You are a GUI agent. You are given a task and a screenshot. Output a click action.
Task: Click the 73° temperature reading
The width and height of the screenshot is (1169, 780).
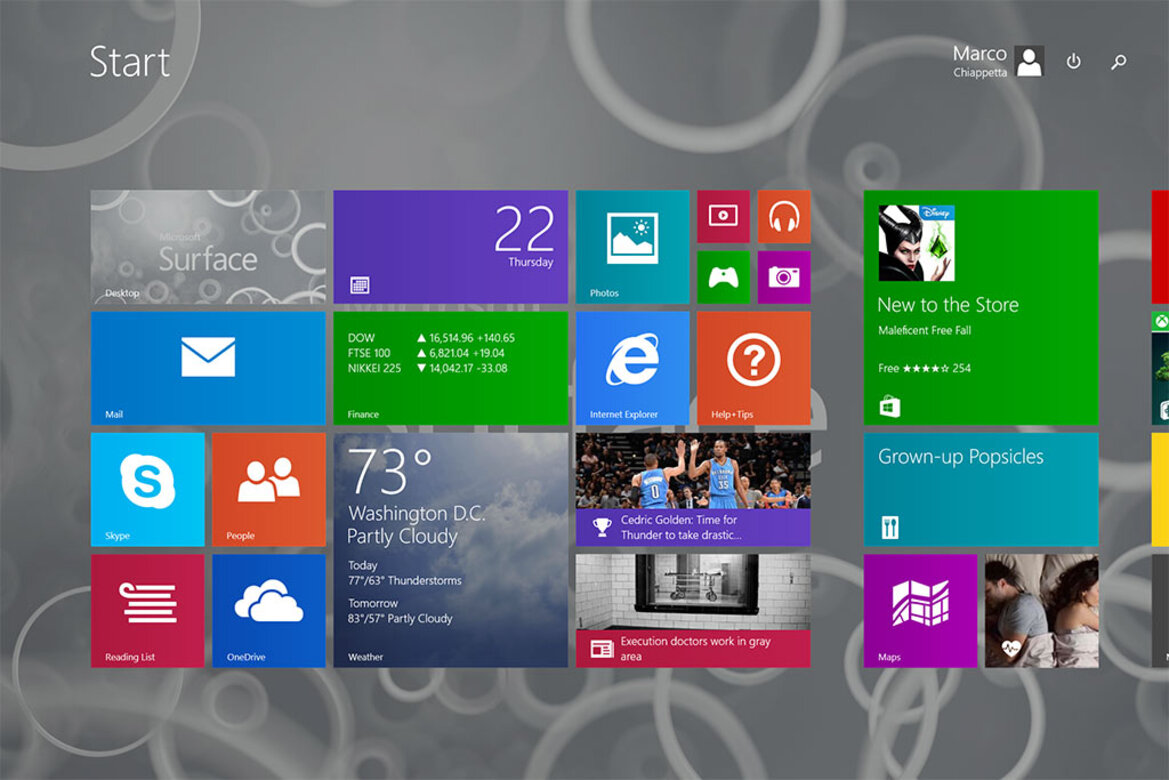389,471
